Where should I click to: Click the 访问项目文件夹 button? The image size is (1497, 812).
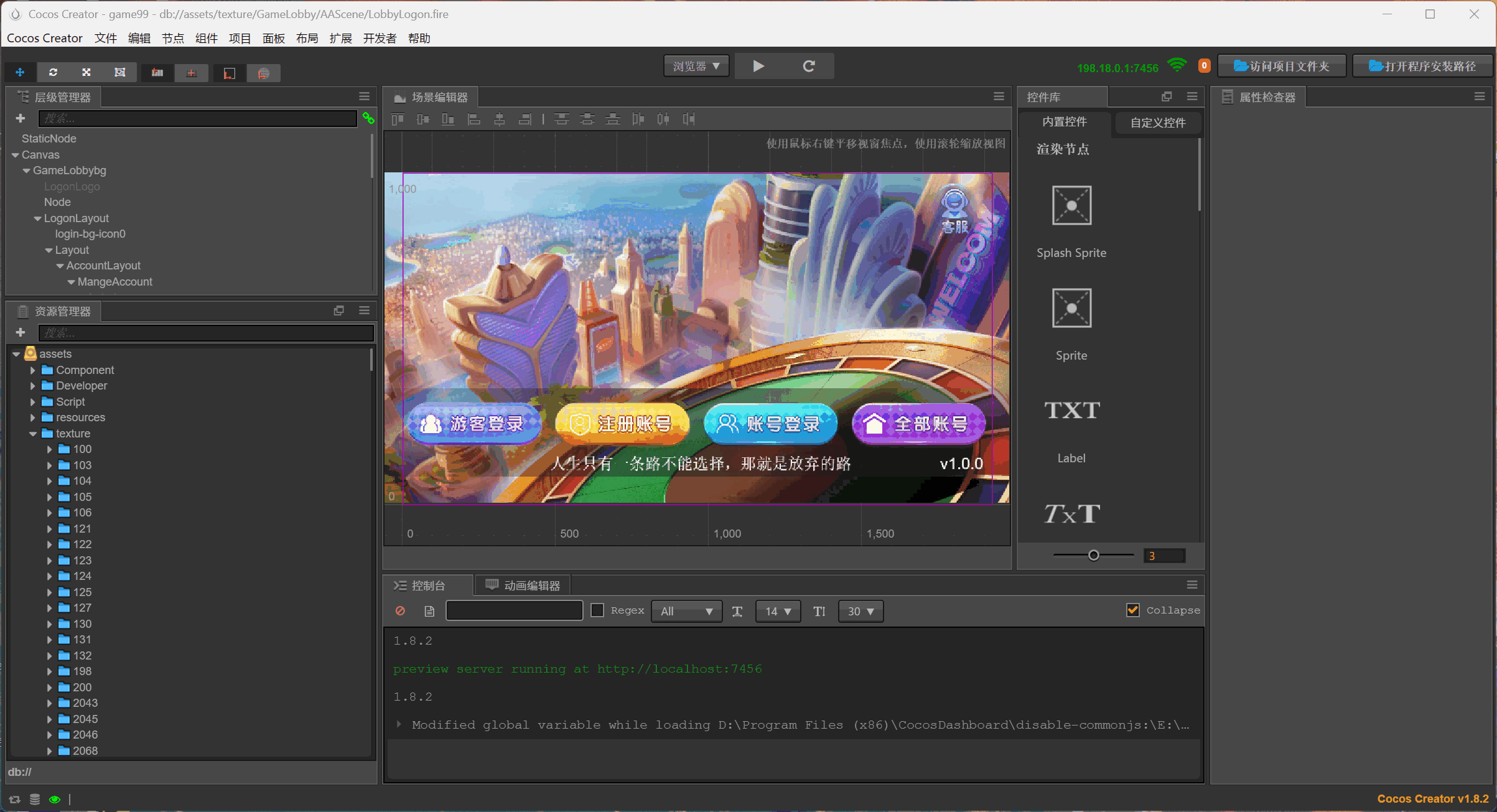[1282, 65]
